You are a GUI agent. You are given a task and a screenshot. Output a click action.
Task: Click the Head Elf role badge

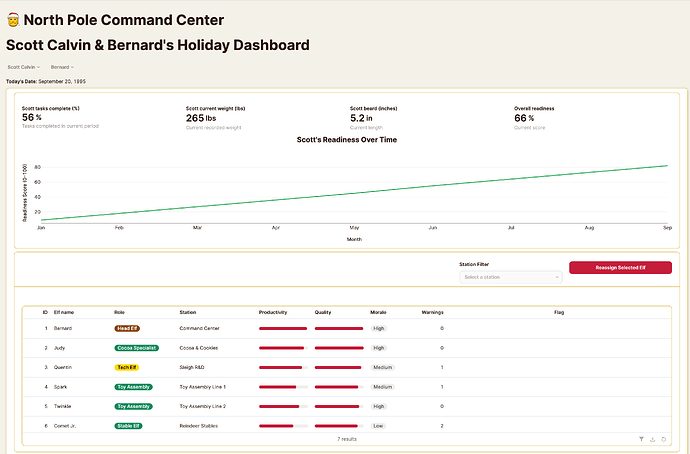point(128,328)
